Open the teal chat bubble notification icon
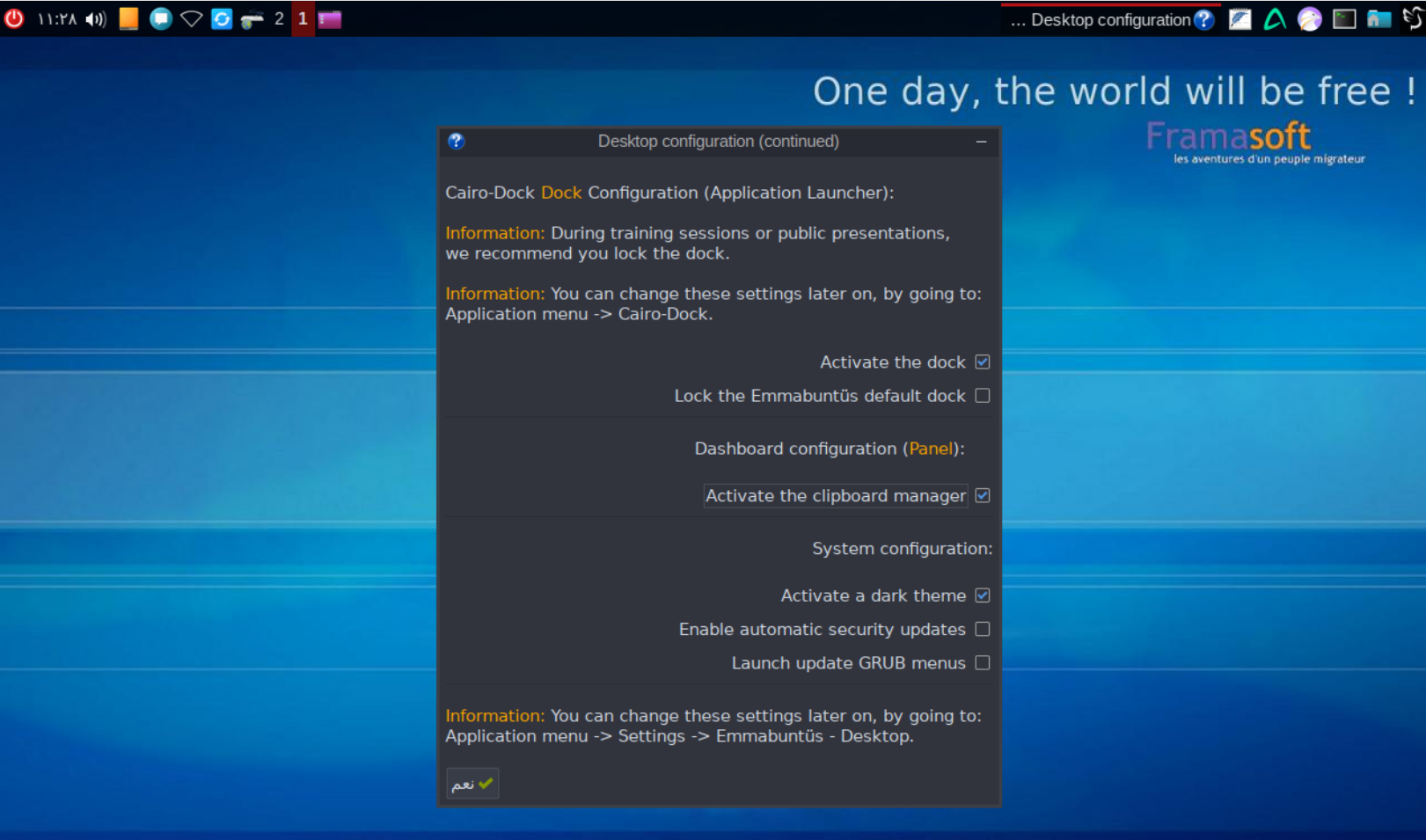The width and height of the screenshot is (1426, 840). coord(159,19)
